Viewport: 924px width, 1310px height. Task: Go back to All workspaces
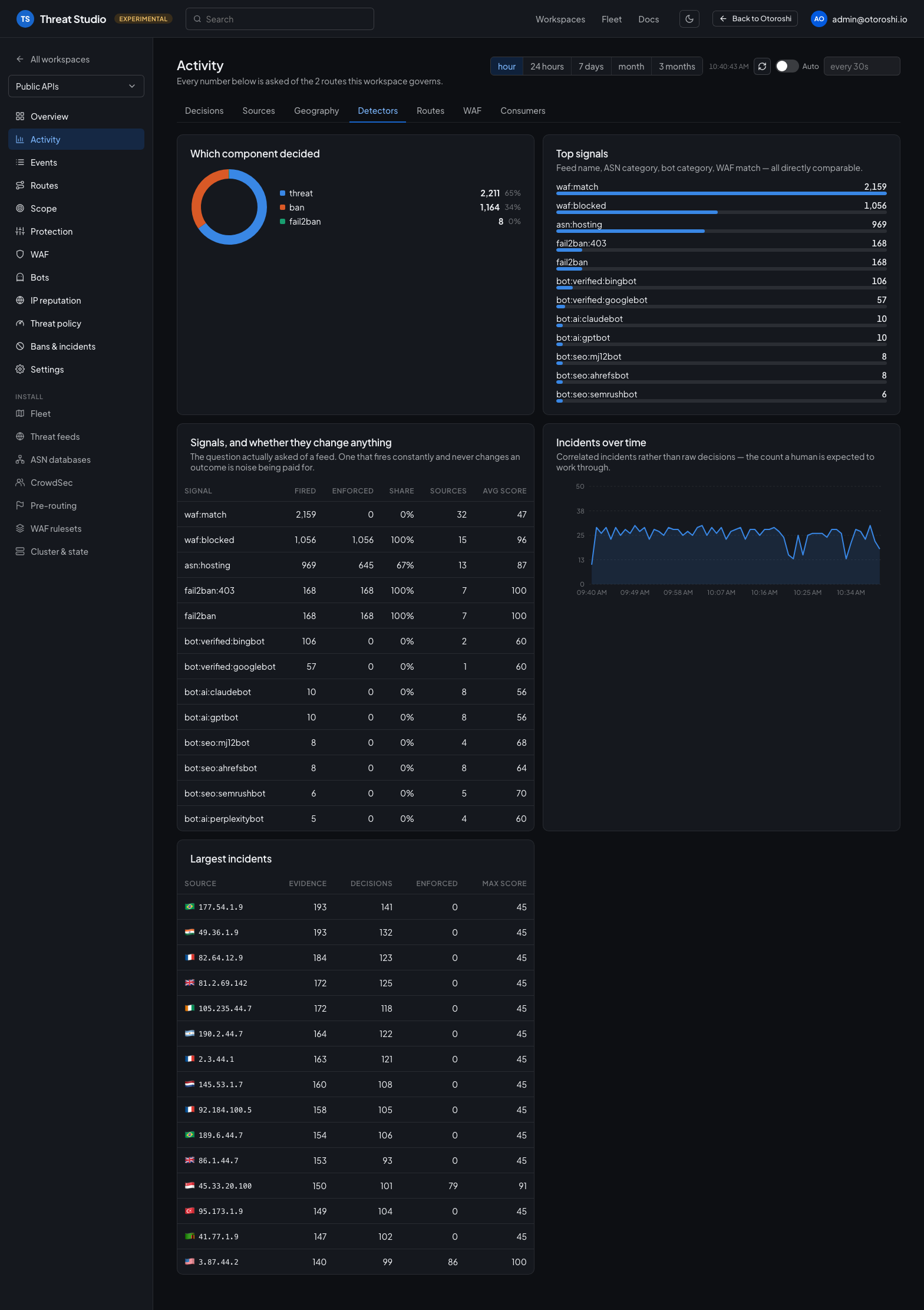53,60
